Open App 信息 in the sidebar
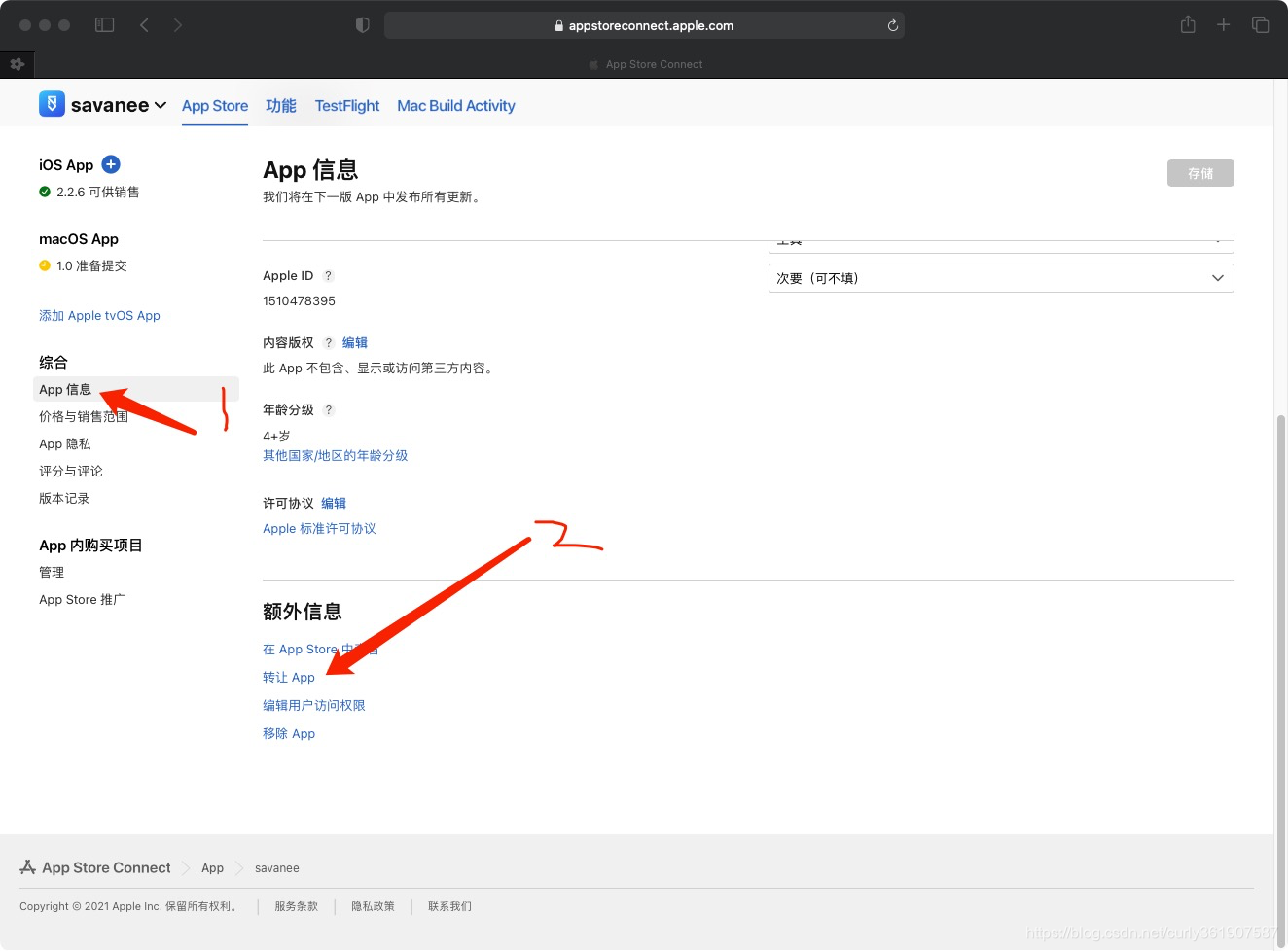 tap(136, 389)
